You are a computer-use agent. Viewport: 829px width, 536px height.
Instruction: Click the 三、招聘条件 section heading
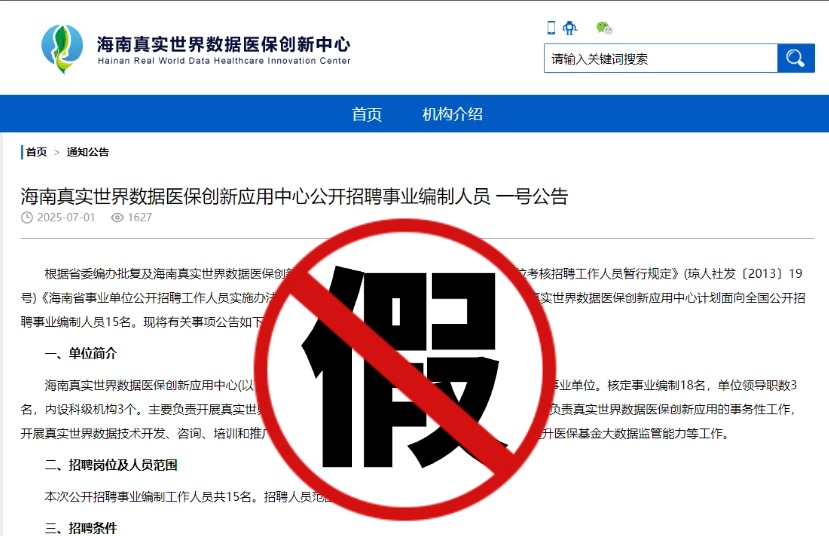[x=80, y=528]
